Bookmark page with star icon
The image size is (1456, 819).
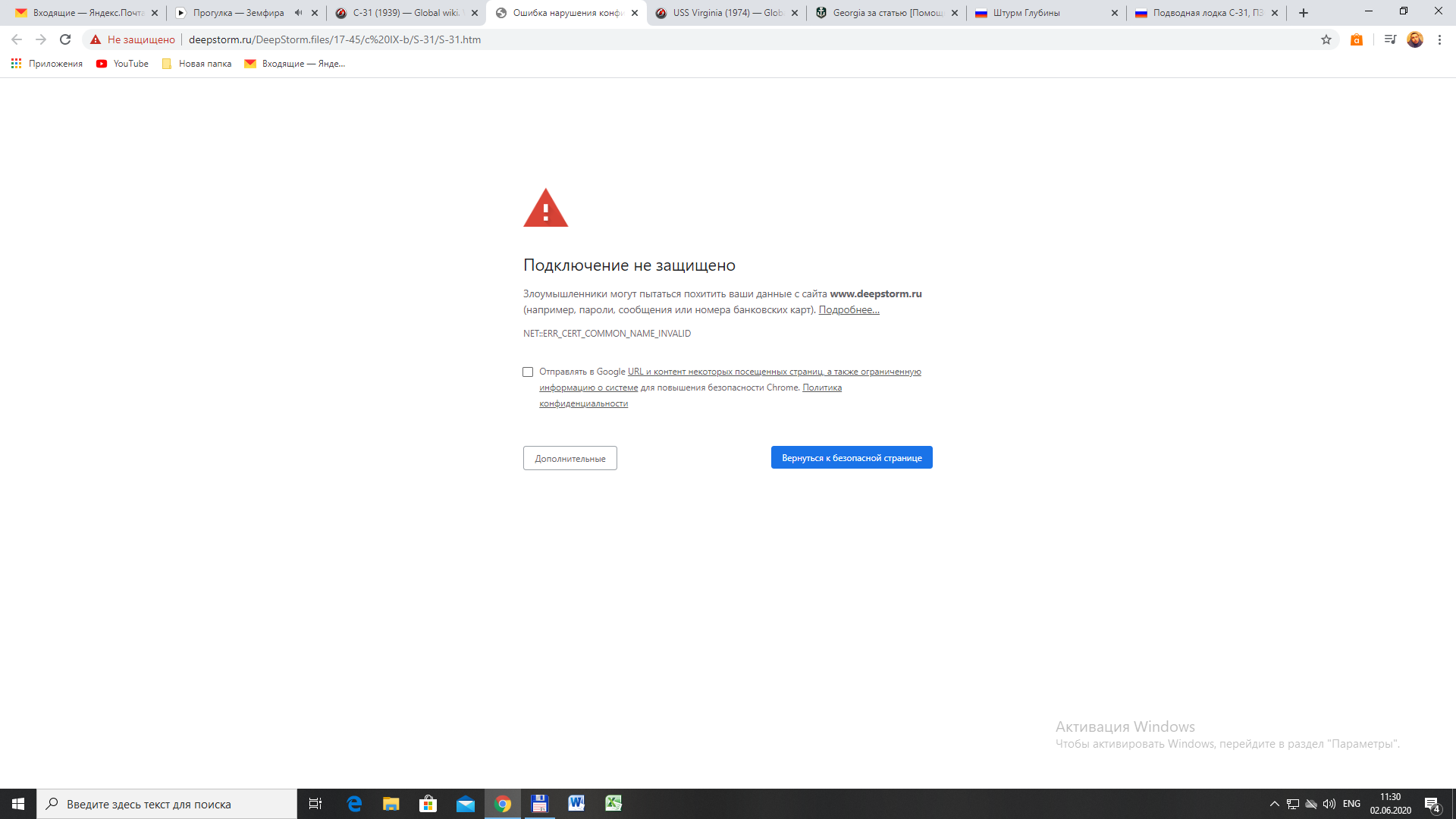1326,39
